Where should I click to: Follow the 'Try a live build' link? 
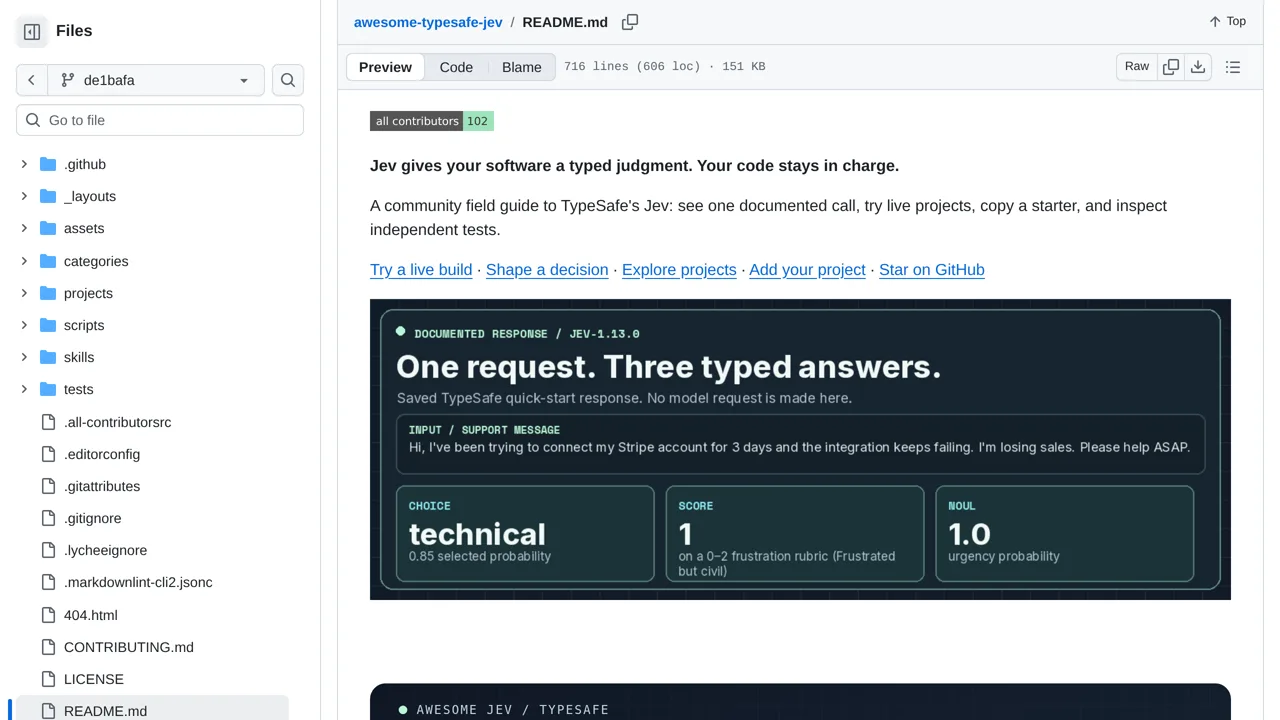(421, 270)
